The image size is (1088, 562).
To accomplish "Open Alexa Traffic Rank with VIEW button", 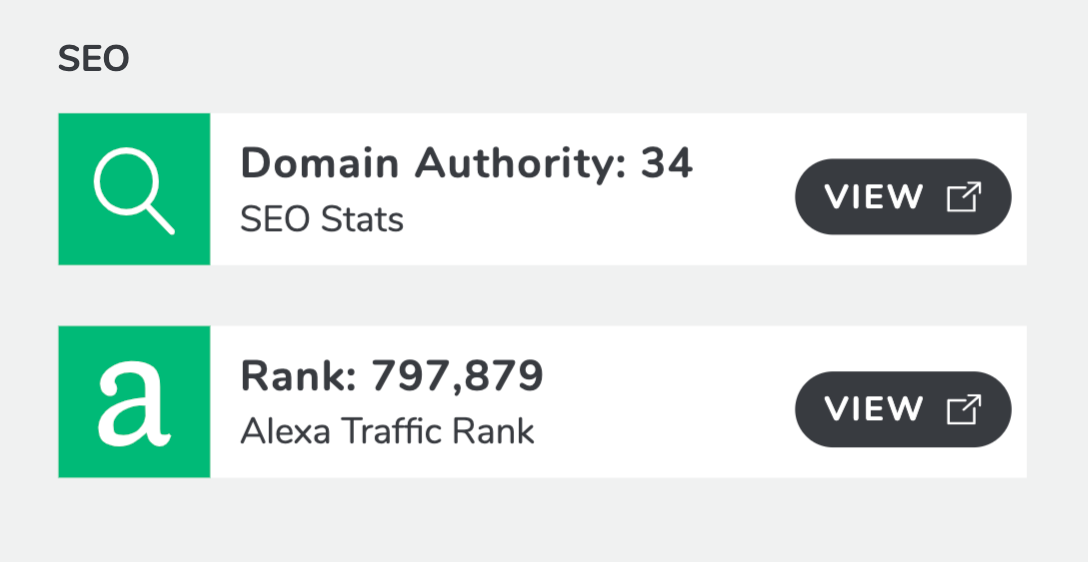I will tap(903, 409).
